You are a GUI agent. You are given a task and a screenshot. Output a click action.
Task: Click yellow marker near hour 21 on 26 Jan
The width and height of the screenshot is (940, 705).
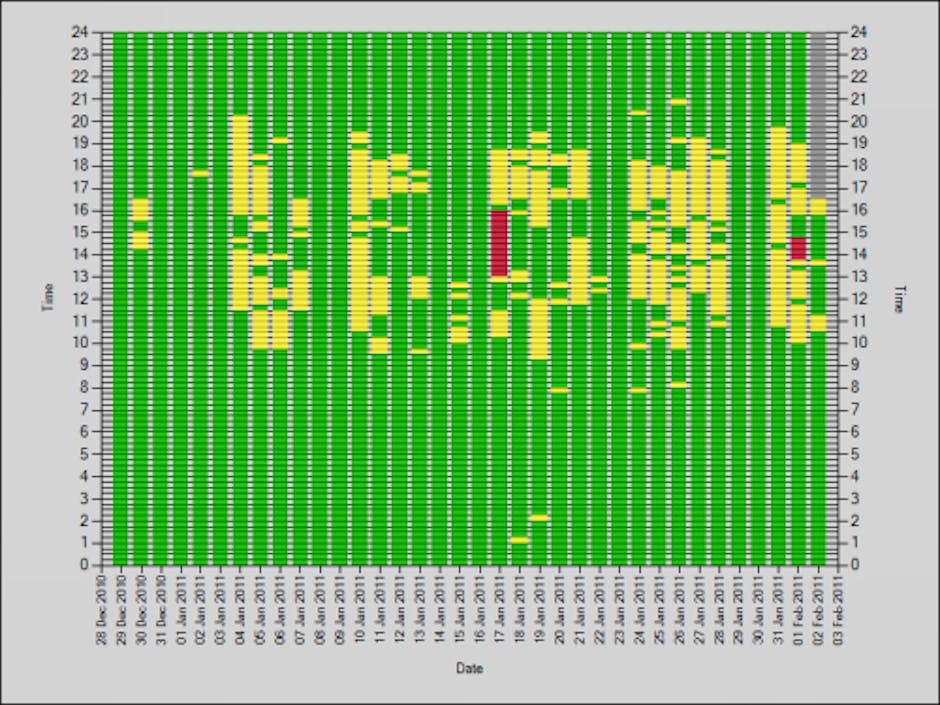679,101
